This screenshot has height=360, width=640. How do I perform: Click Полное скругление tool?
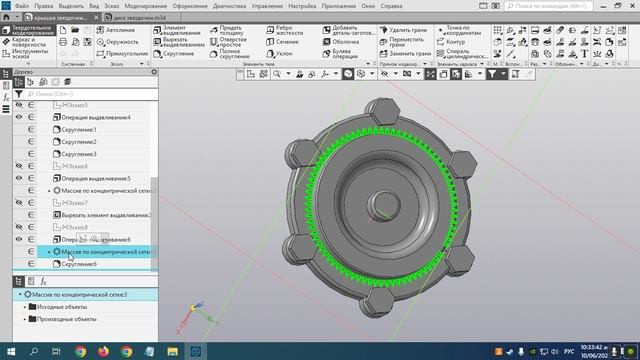pyautogui.click(x=229, y=54)
